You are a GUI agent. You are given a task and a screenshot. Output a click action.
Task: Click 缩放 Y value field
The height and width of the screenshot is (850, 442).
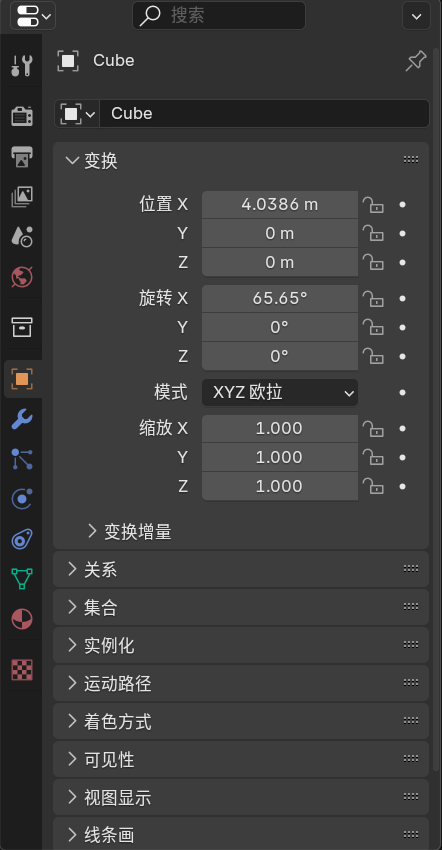(x=280, y=458)
